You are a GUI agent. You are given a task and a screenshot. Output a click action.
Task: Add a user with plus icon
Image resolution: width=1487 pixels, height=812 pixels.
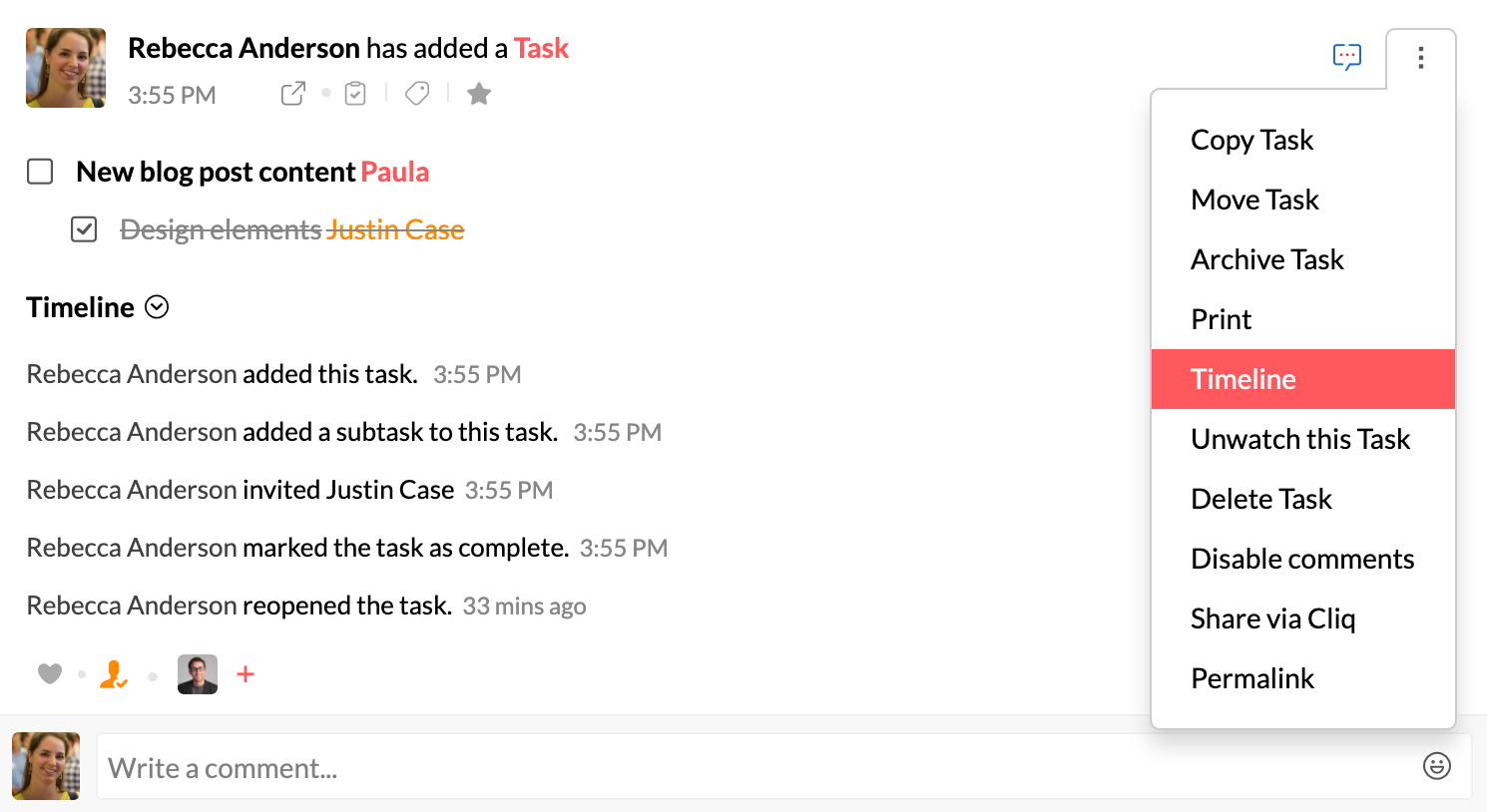tap(246, 674)
